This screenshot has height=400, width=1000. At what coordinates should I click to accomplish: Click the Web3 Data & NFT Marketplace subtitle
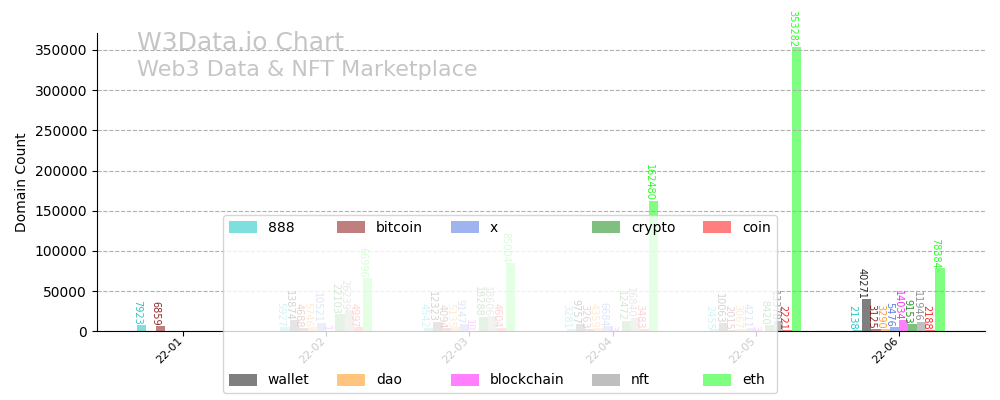(307, 70)
